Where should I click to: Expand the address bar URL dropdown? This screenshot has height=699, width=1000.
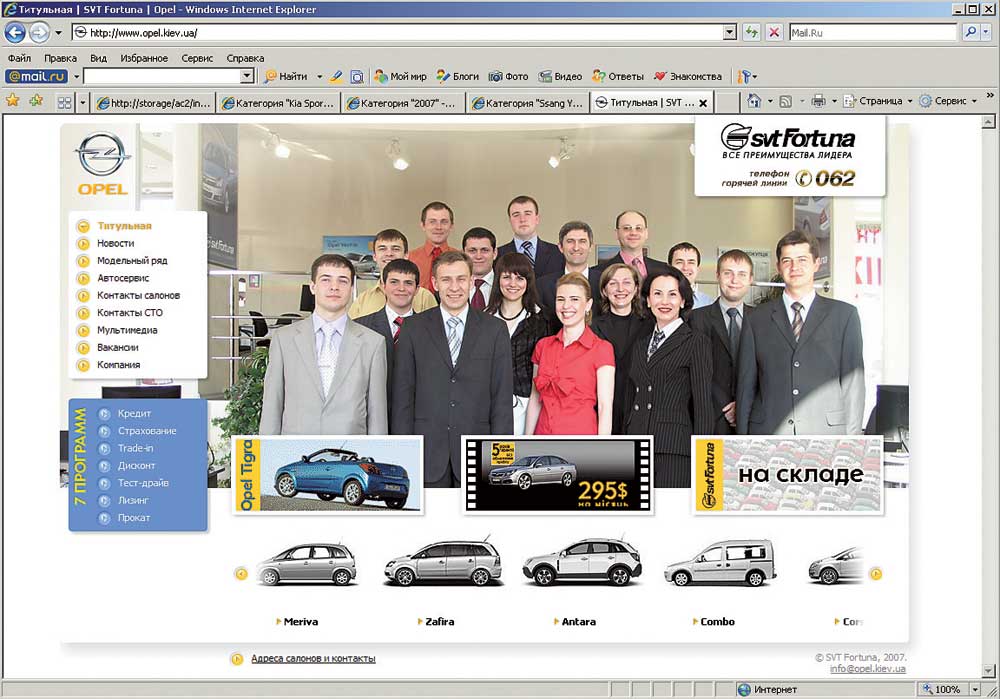[x=729, y=32]
